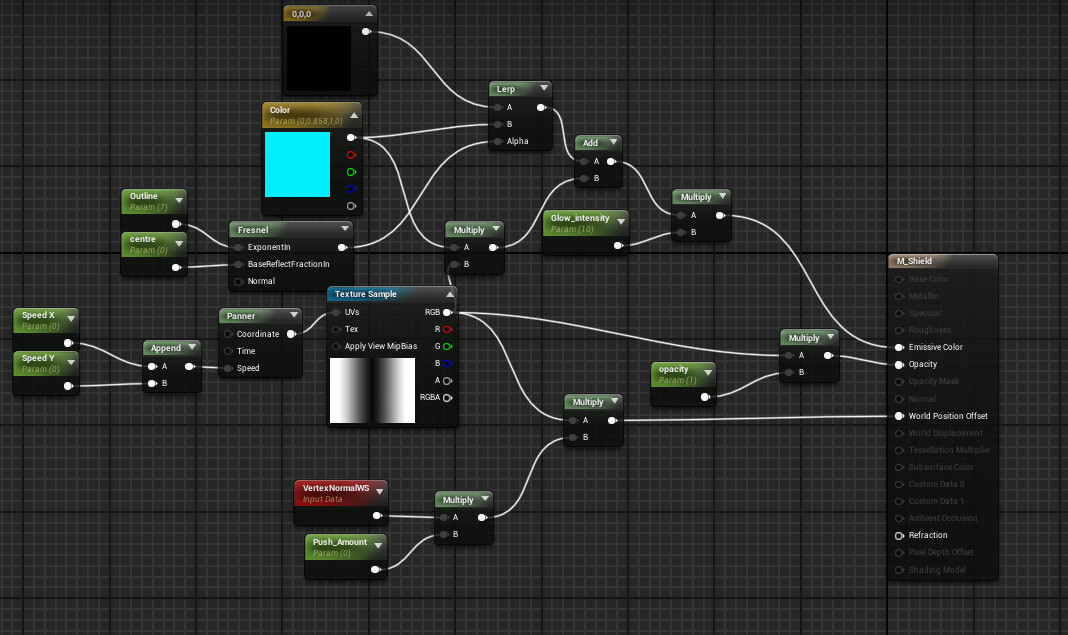Click the Glow_intensity output pin

pos(618,245)
